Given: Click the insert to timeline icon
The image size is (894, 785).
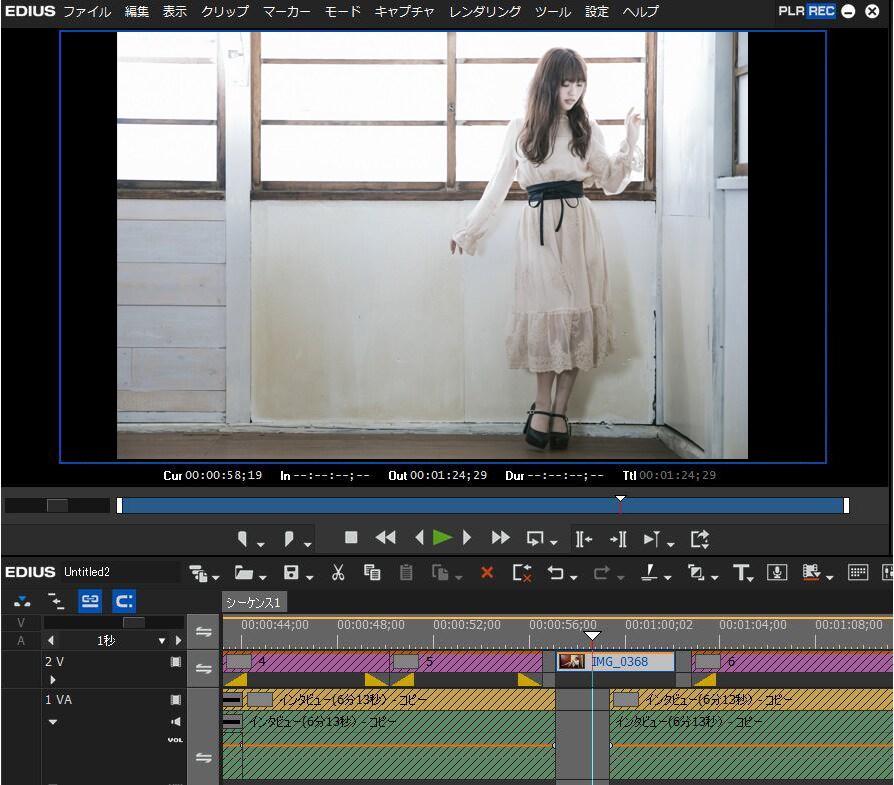Looking at the screenshot, I should coord(583,539).
